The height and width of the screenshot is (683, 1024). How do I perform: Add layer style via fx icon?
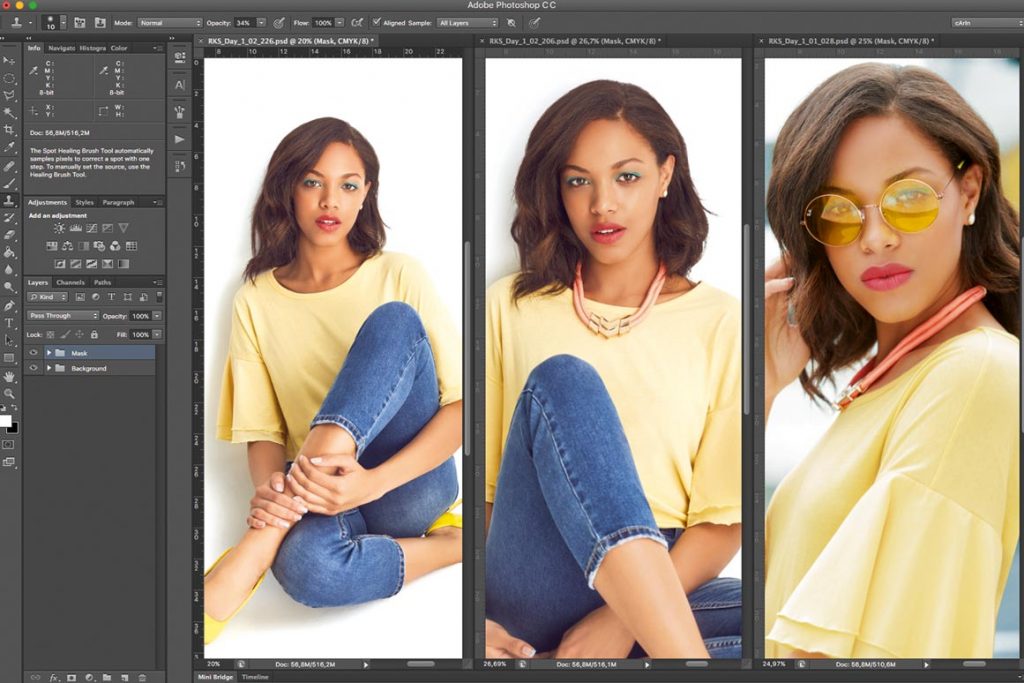pyautogui.click(x=54, y=677)
